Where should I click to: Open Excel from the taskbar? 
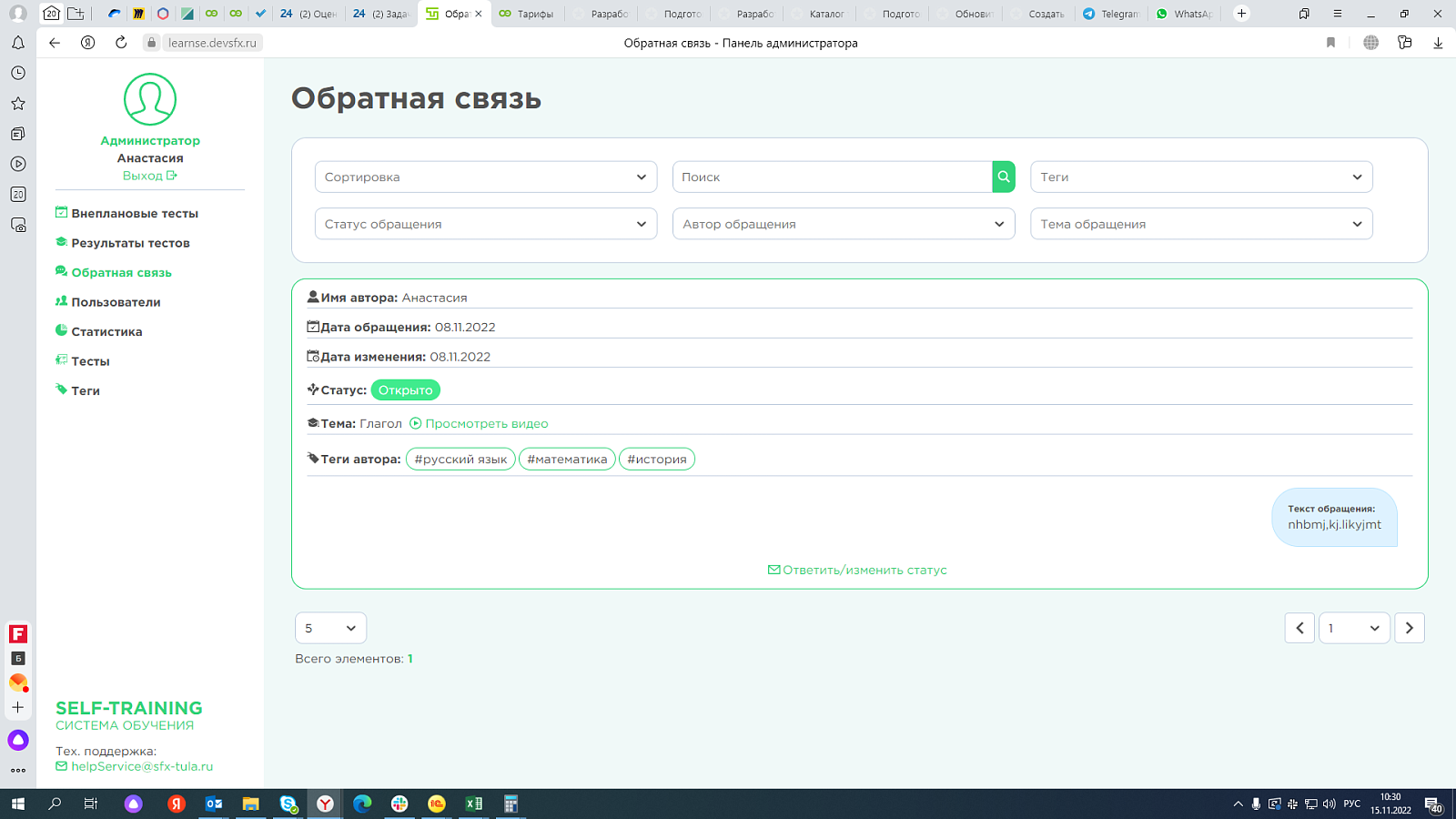pos(473,804)
